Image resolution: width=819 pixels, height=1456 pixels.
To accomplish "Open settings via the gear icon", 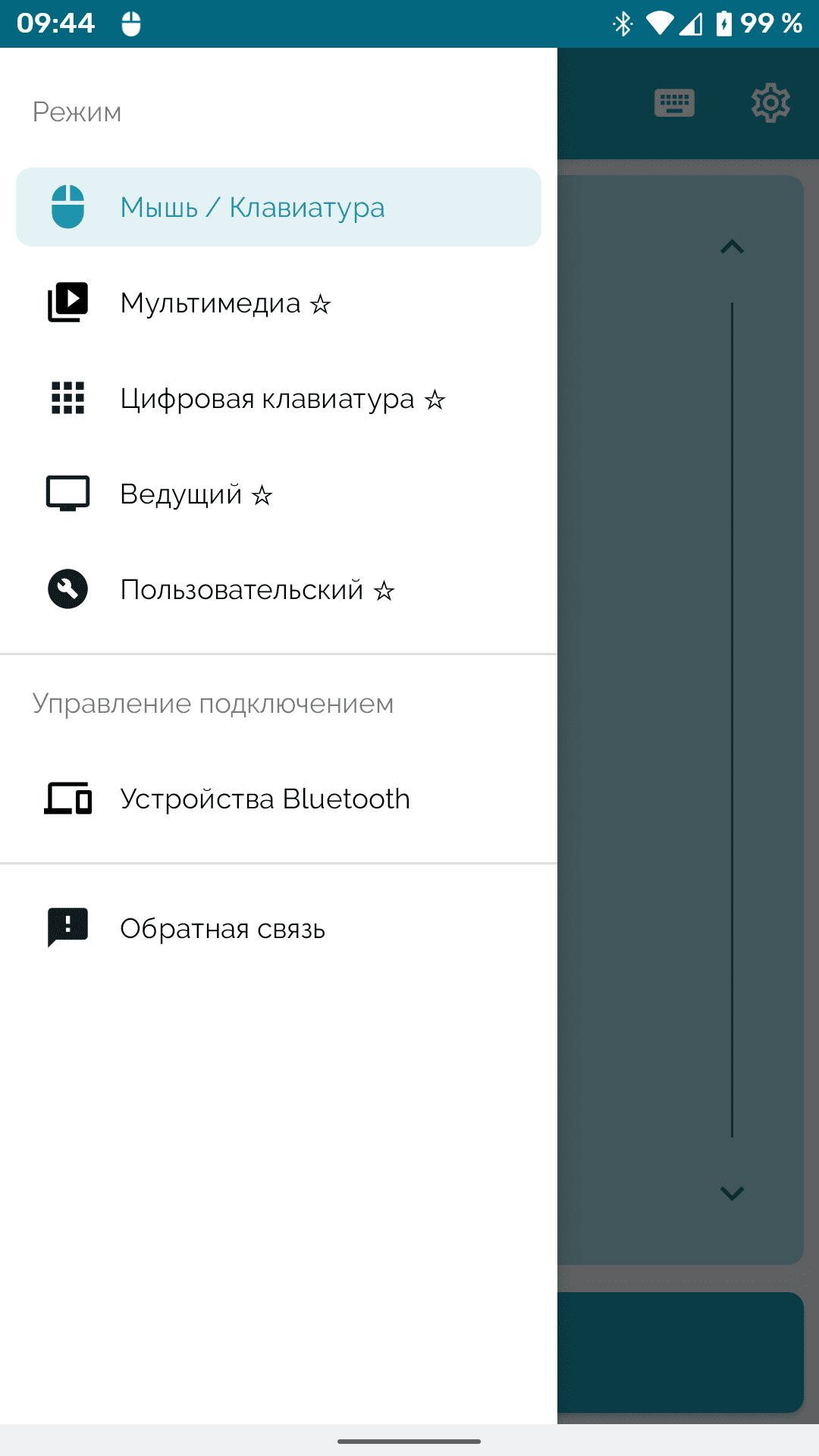I will [x=770, y=103].
